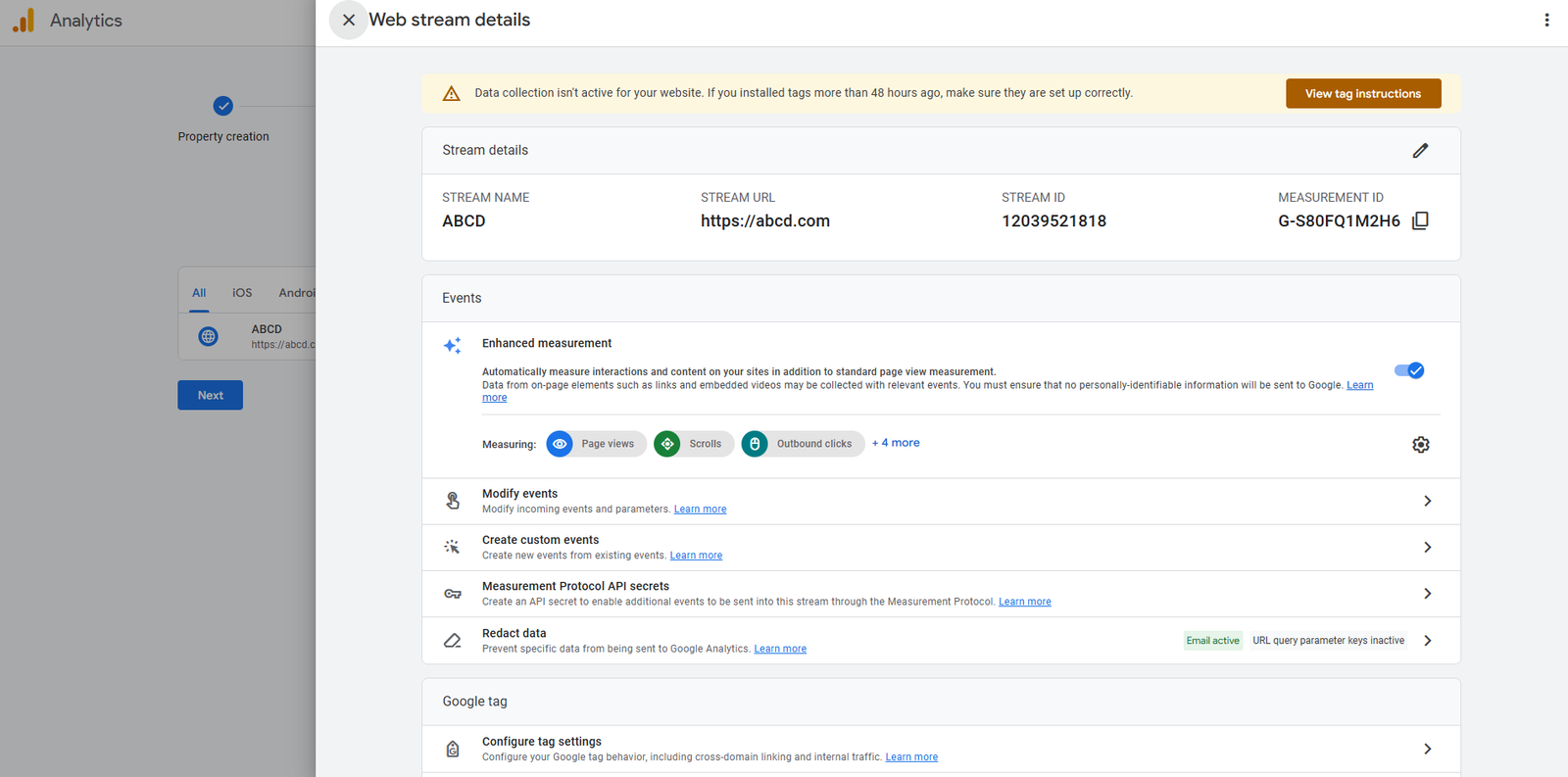Click Measurement Protocol API secrets title
The image size is (1568, 777).
575,586
